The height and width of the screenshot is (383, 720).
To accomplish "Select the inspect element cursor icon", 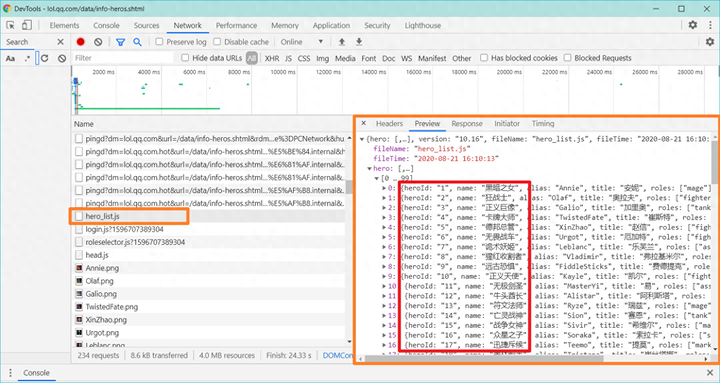I will tap(10, 25).
